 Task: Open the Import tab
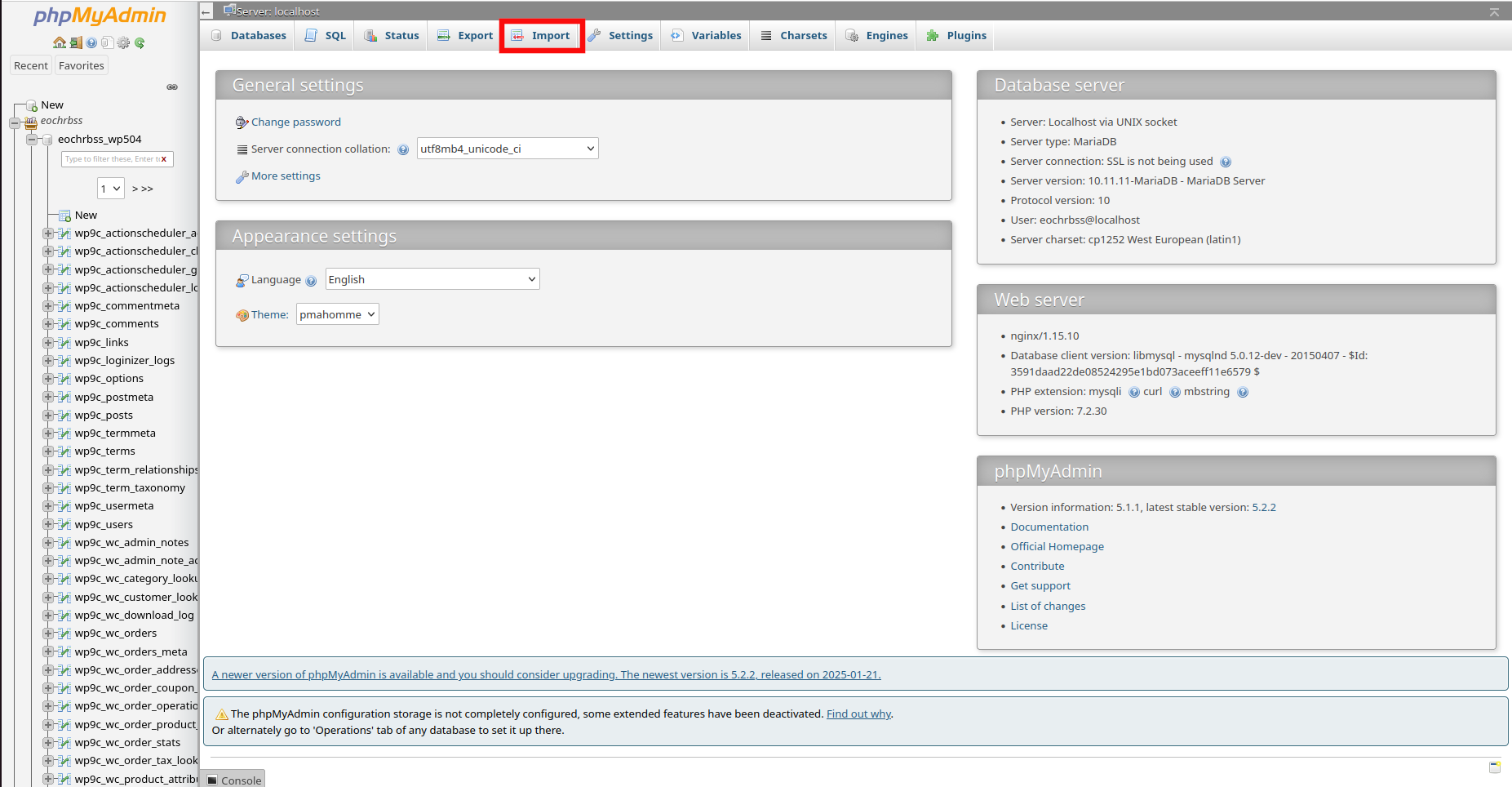(541, 36)
